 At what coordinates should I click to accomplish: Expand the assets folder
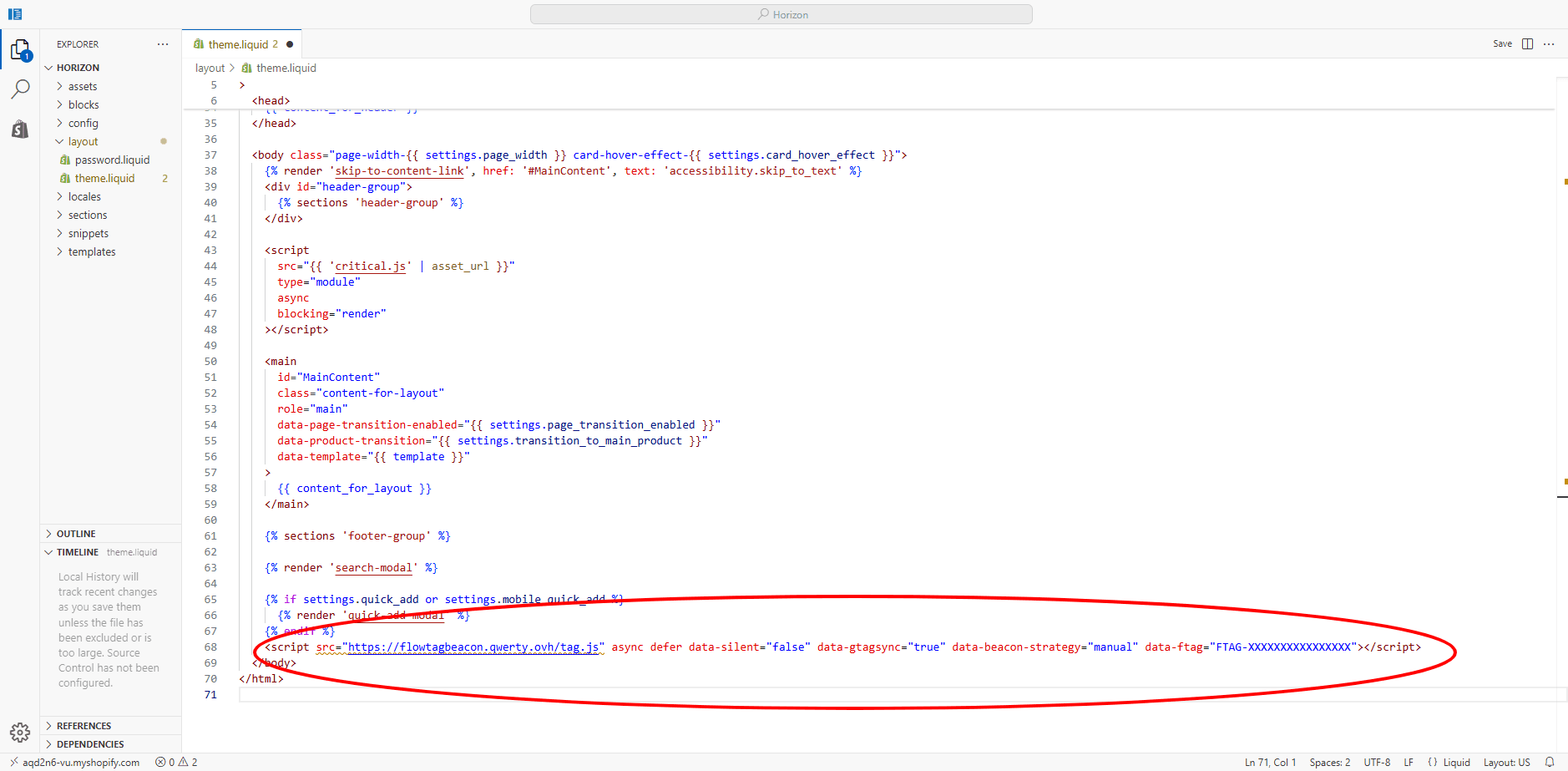[83, 85]
